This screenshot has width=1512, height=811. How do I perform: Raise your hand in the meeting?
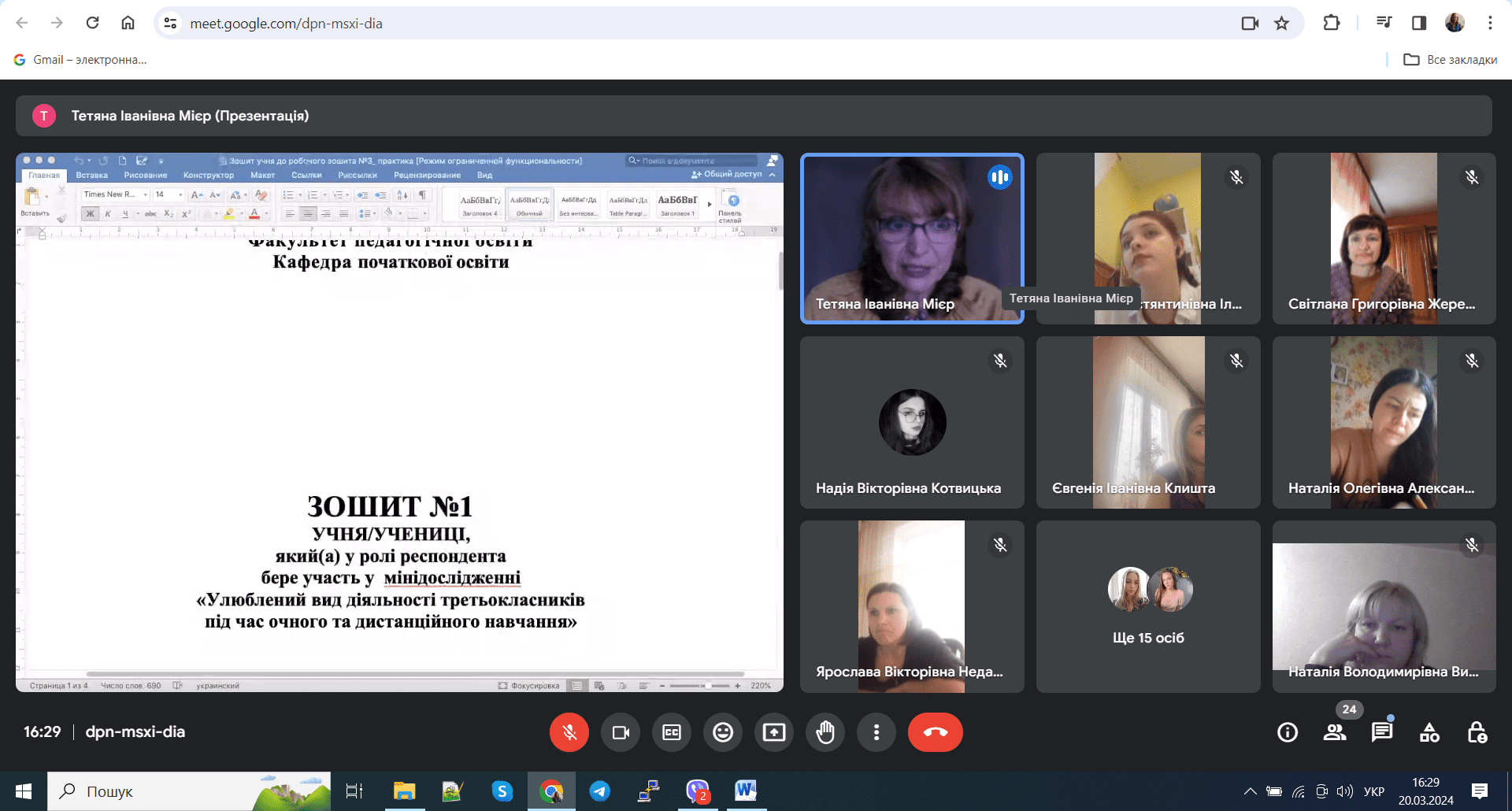(x=825, y=732)
